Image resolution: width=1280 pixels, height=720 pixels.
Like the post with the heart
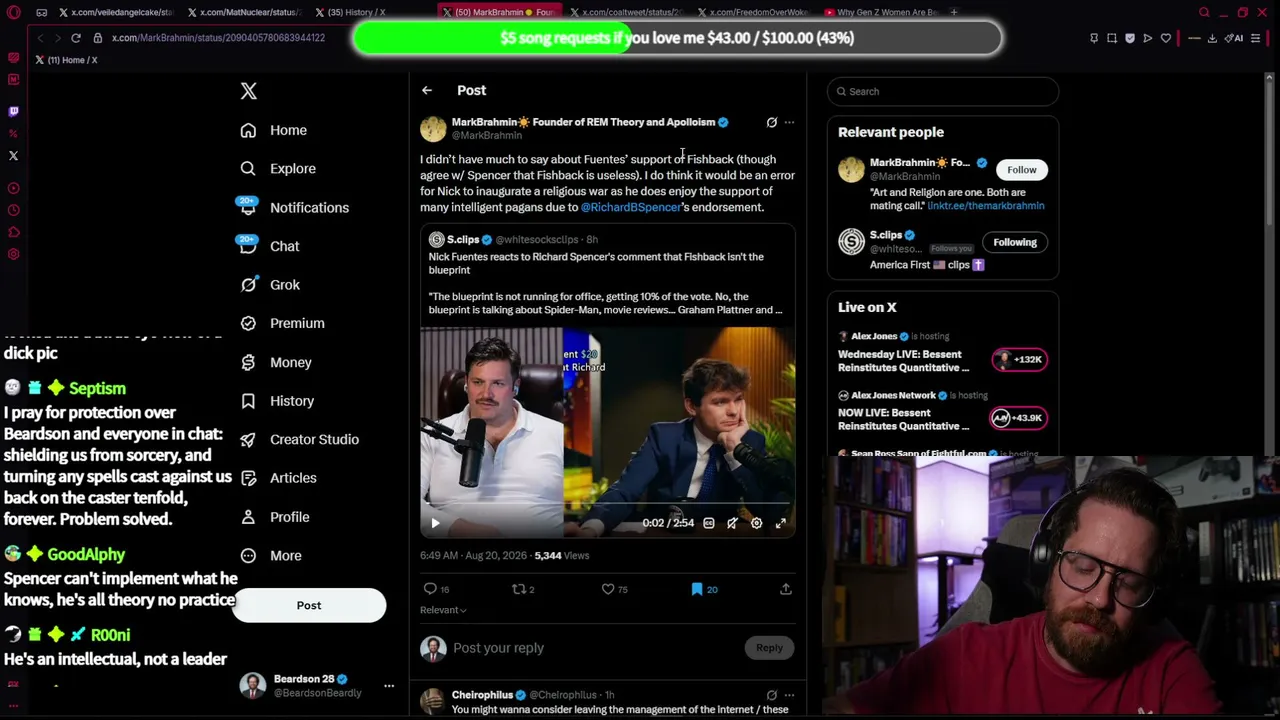pos(607,589)
